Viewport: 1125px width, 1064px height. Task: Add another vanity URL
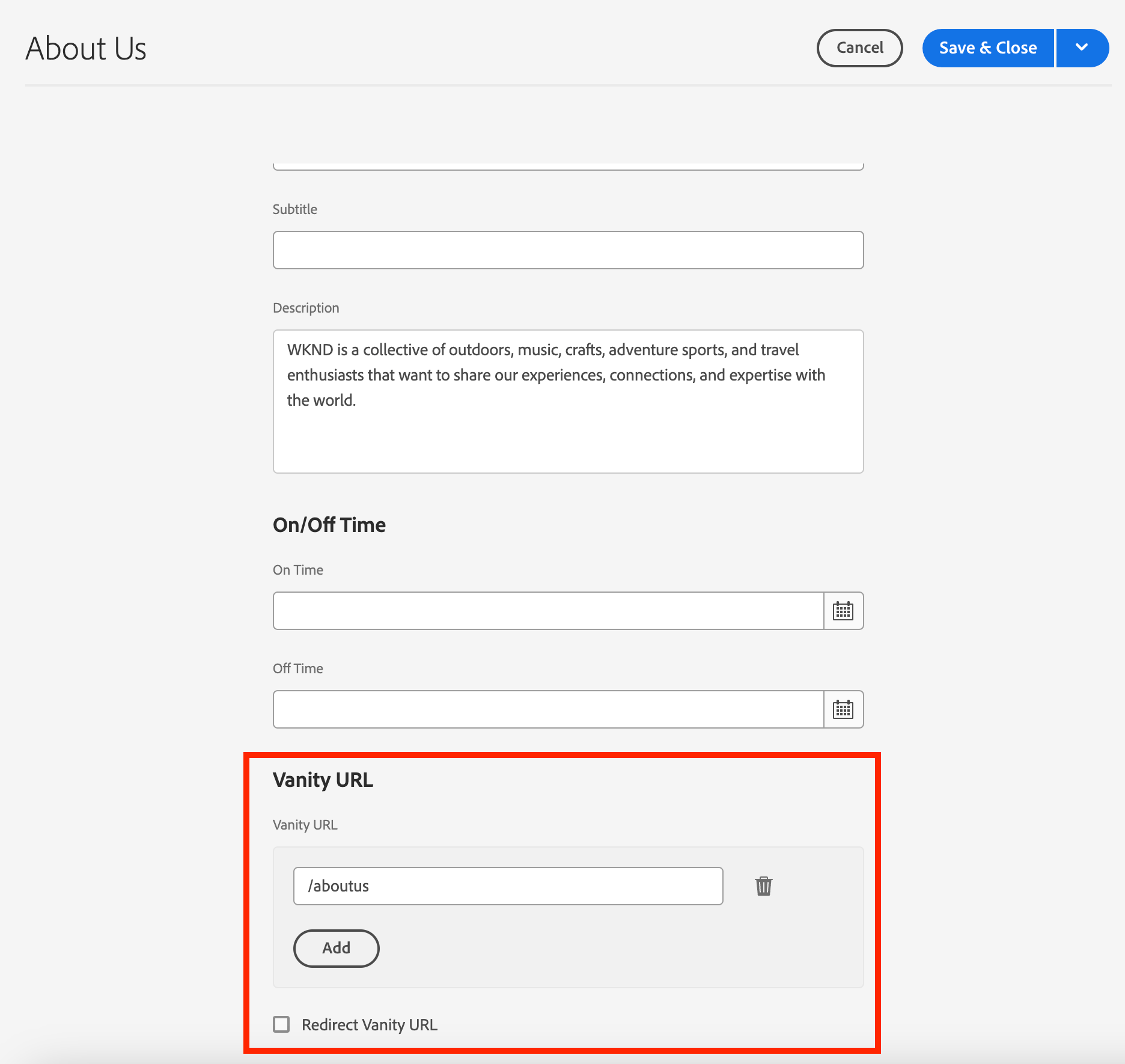pos(336,948)
